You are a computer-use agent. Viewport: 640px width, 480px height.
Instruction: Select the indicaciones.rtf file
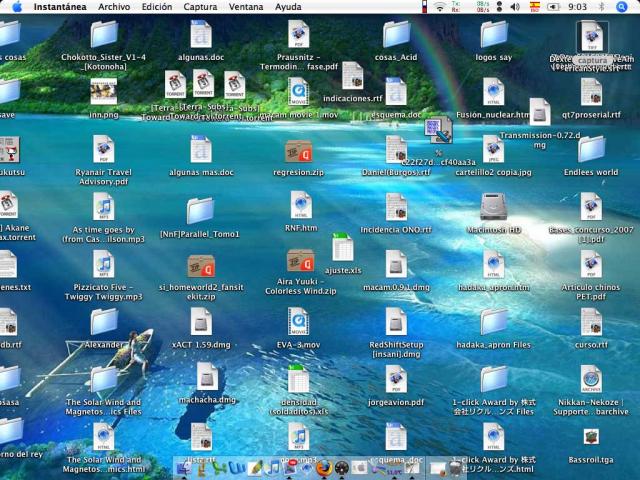[x=353, y=76]
